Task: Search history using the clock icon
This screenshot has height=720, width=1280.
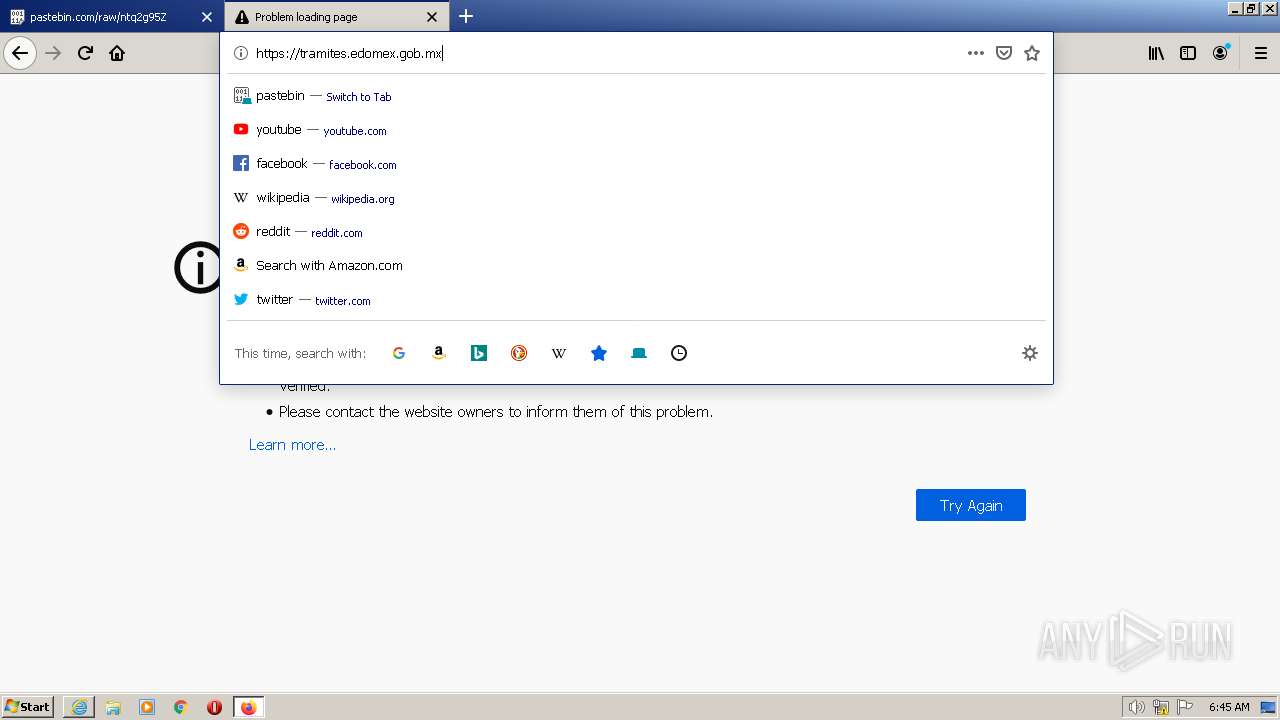Action: (679, 353)
